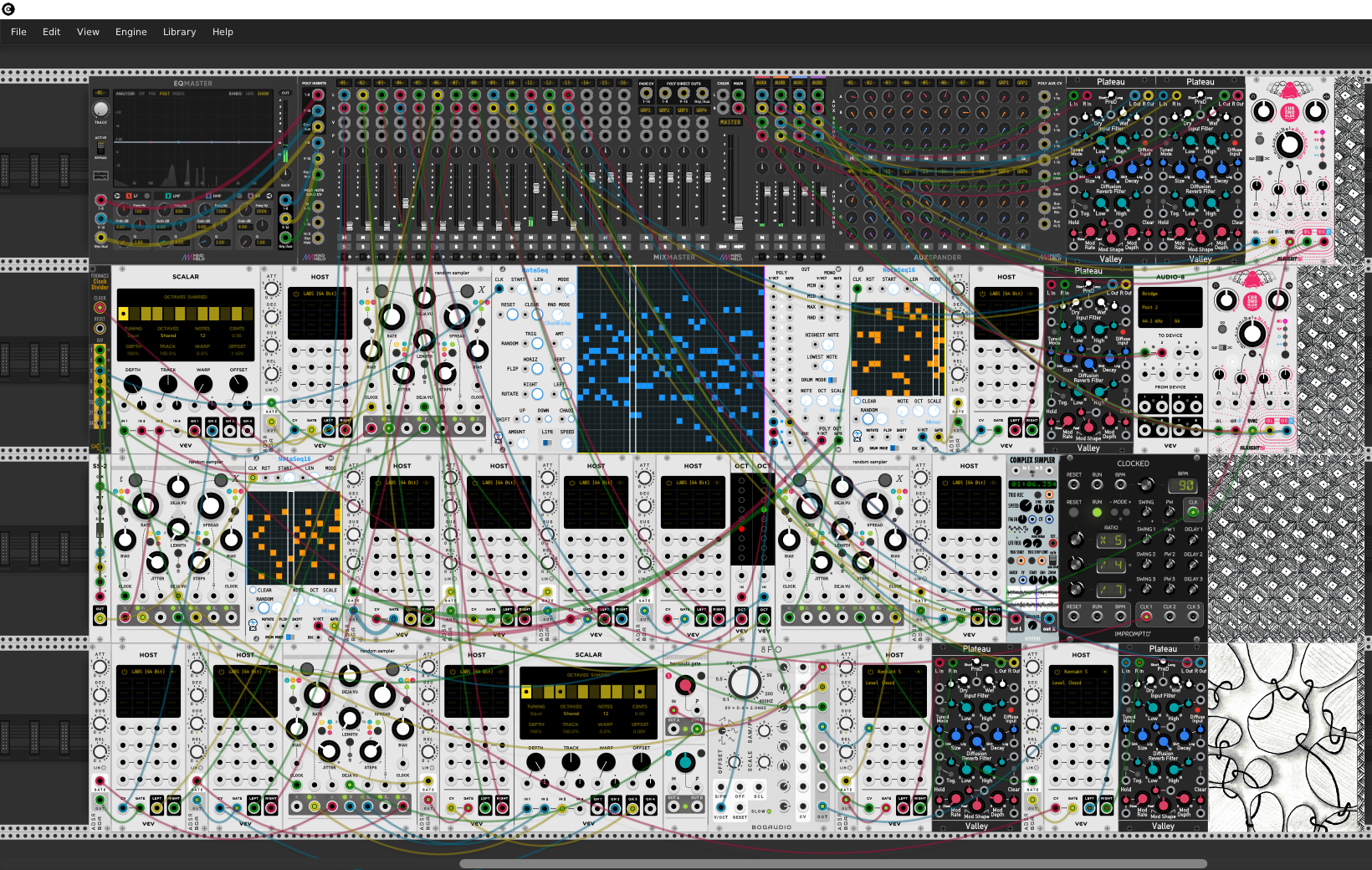
Task: Toggle the LMF band icon in EQMaster
Action: tap(168, 196)
